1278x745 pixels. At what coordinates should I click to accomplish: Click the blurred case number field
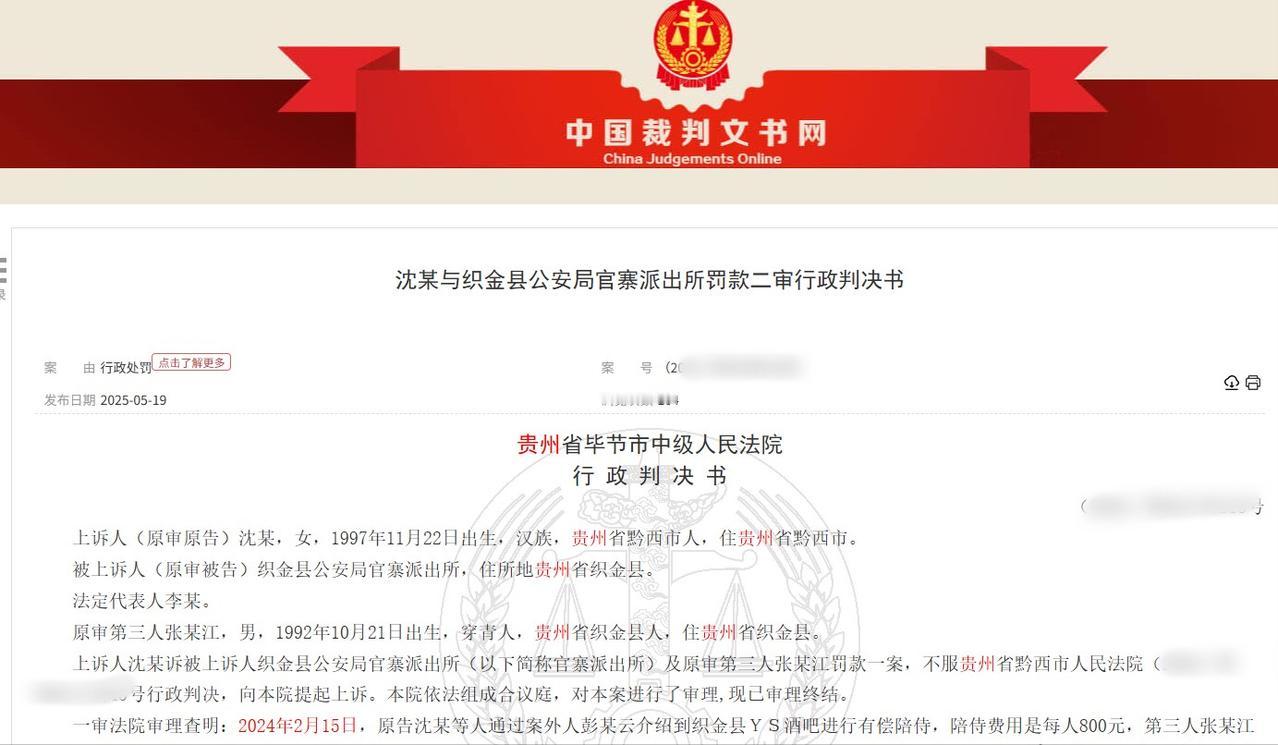733,367
